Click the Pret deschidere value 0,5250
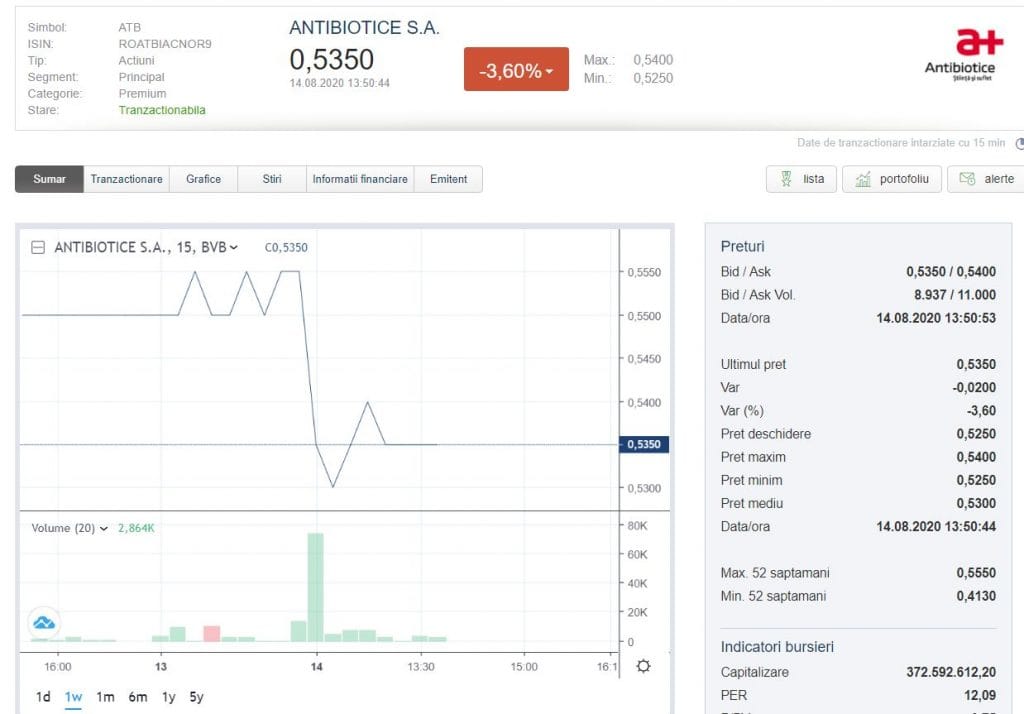This screenshot has width=1024, height=714. pyautogui.click(x=976, y=434)
